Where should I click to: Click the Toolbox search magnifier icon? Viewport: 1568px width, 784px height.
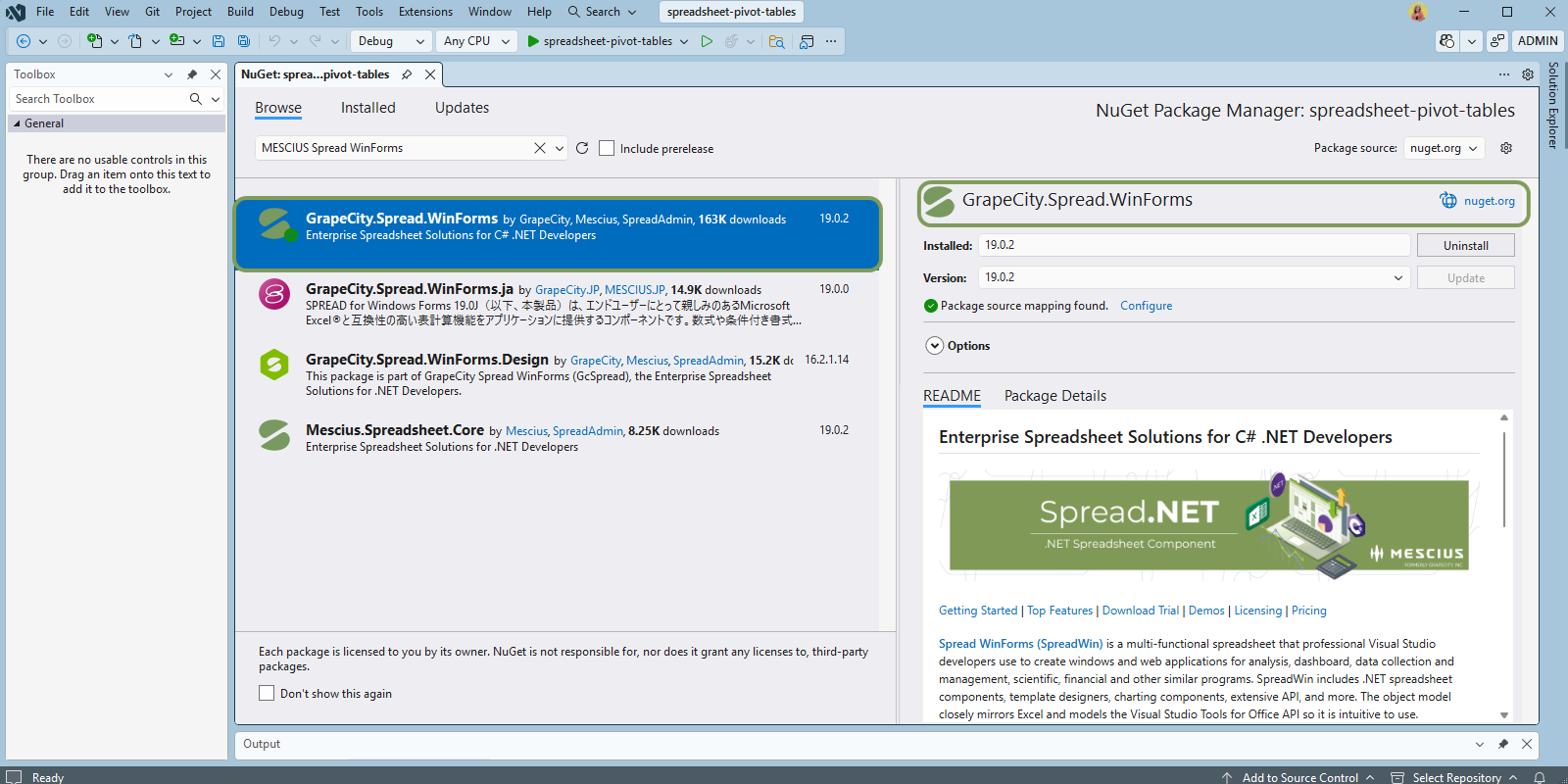tap(196, 99)
